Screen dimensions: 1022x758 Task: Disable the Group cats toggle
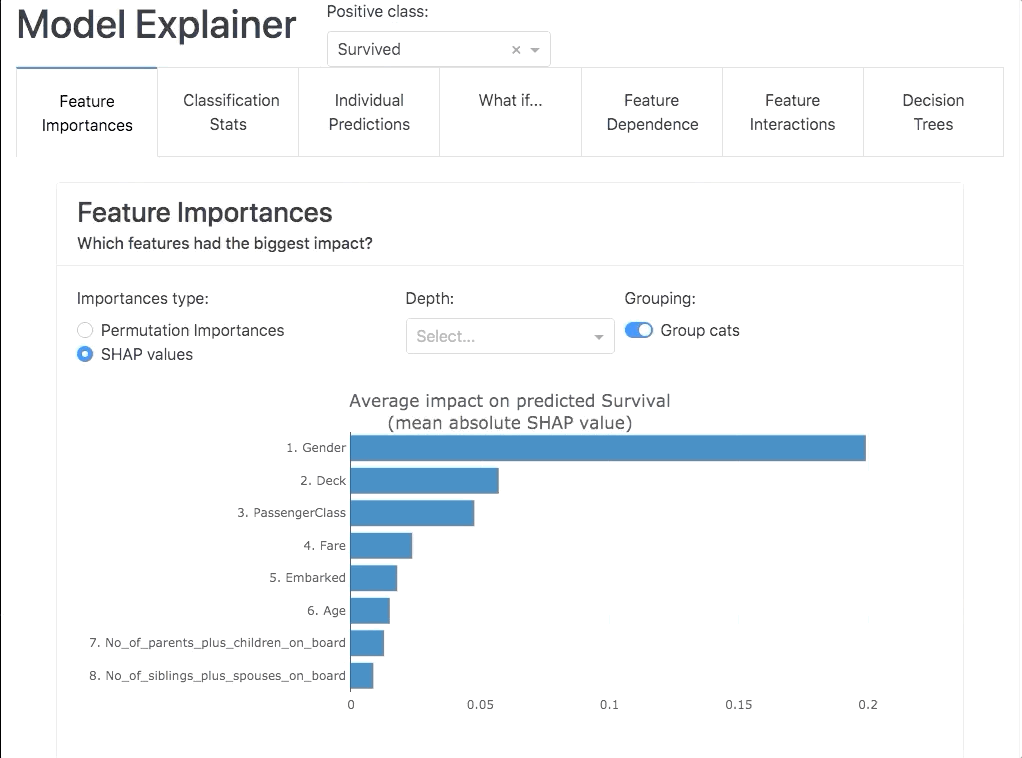pyautogui.click(x=638, y=329)
